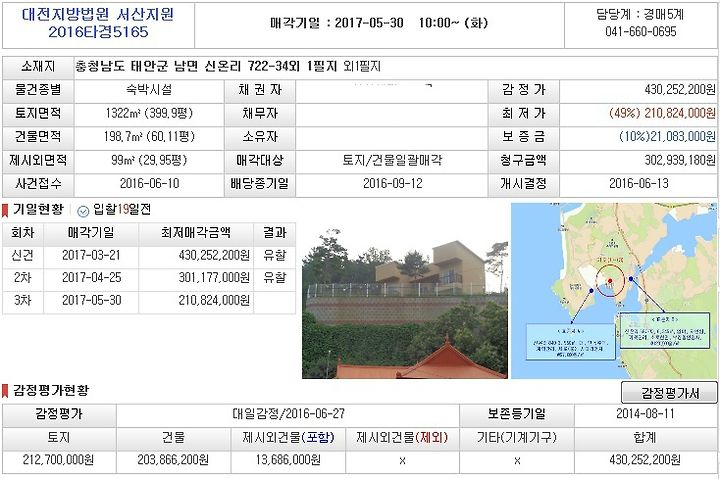The width and height of the screenshot is (720, 479).
Task: Click the 3차 minimum price 210,824,000원
Action: (214, 300)
